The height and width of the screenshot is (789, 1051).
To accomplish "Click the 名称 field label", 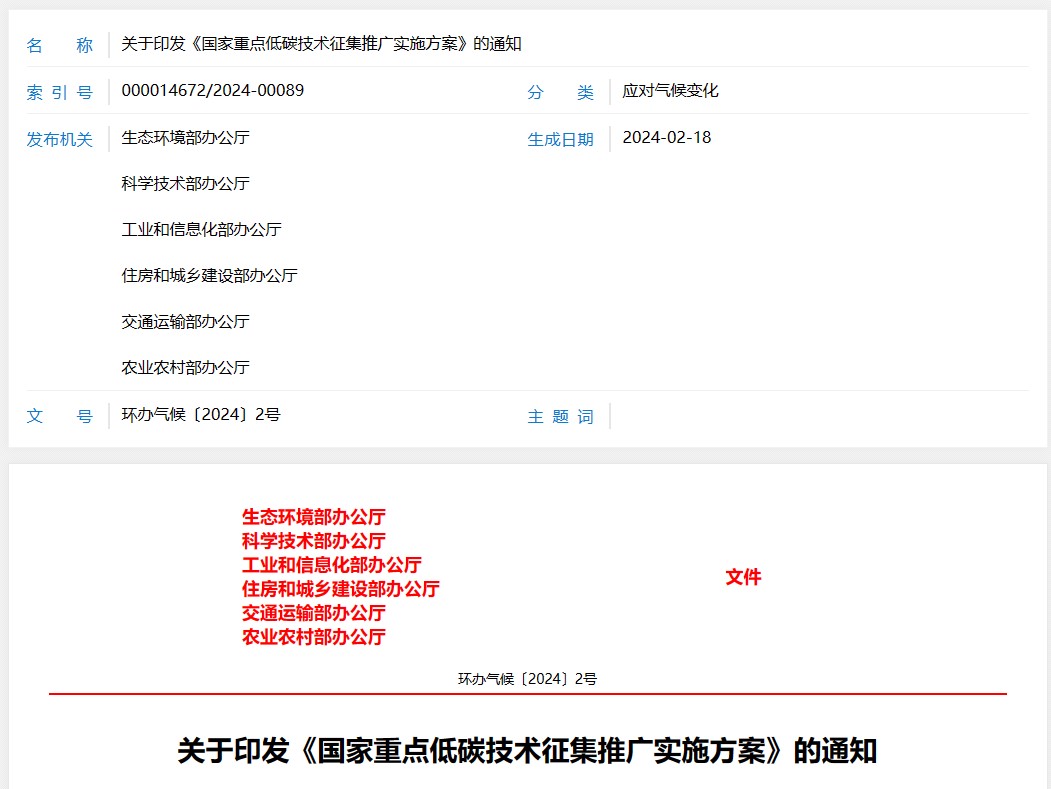I will 59,45.
